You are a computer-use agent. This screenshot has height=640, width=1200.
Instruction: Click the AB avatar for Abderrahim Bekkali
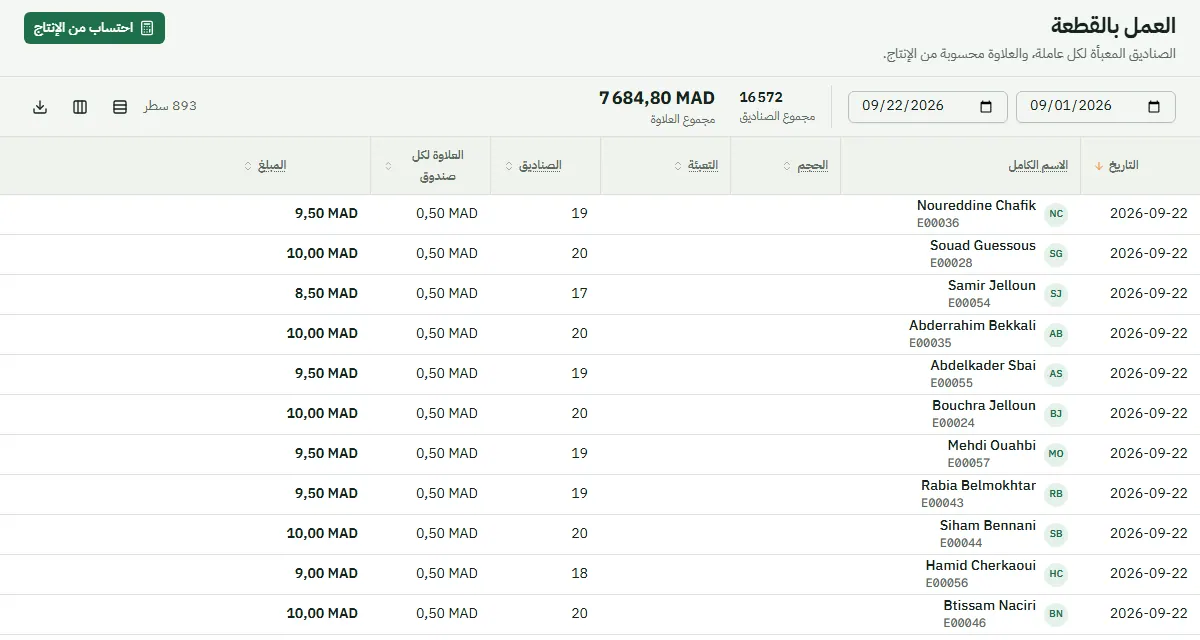pos(1056,334)
